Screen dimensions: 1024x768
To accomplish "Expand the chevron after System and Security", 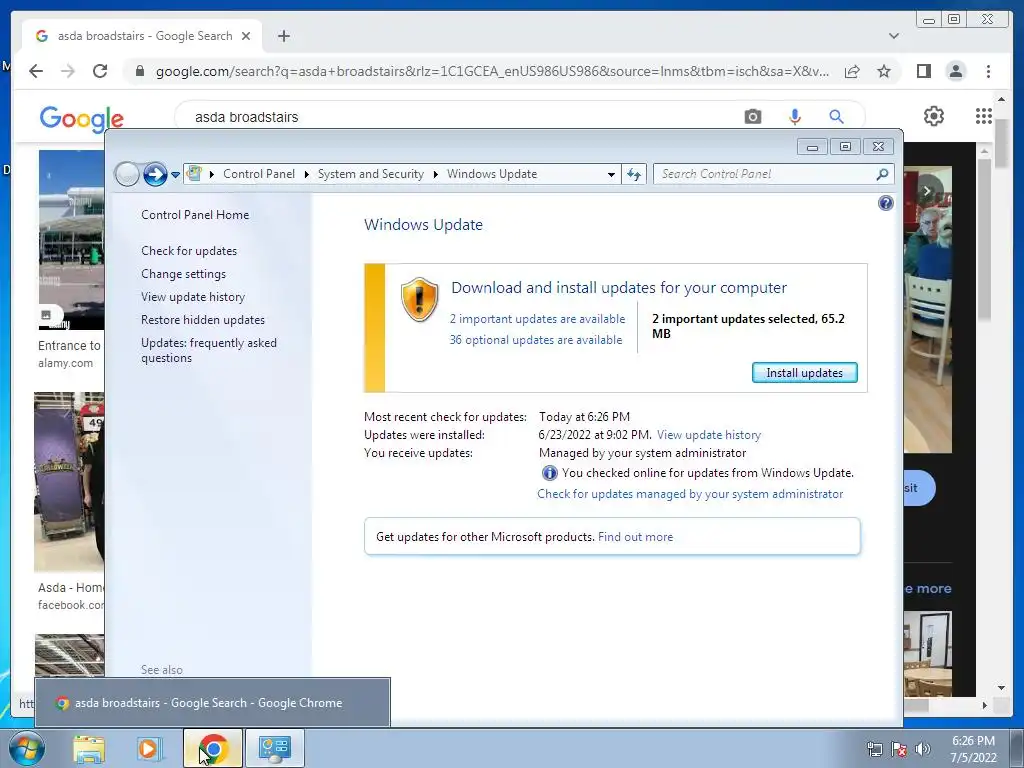I will click(x=436, y=174).
